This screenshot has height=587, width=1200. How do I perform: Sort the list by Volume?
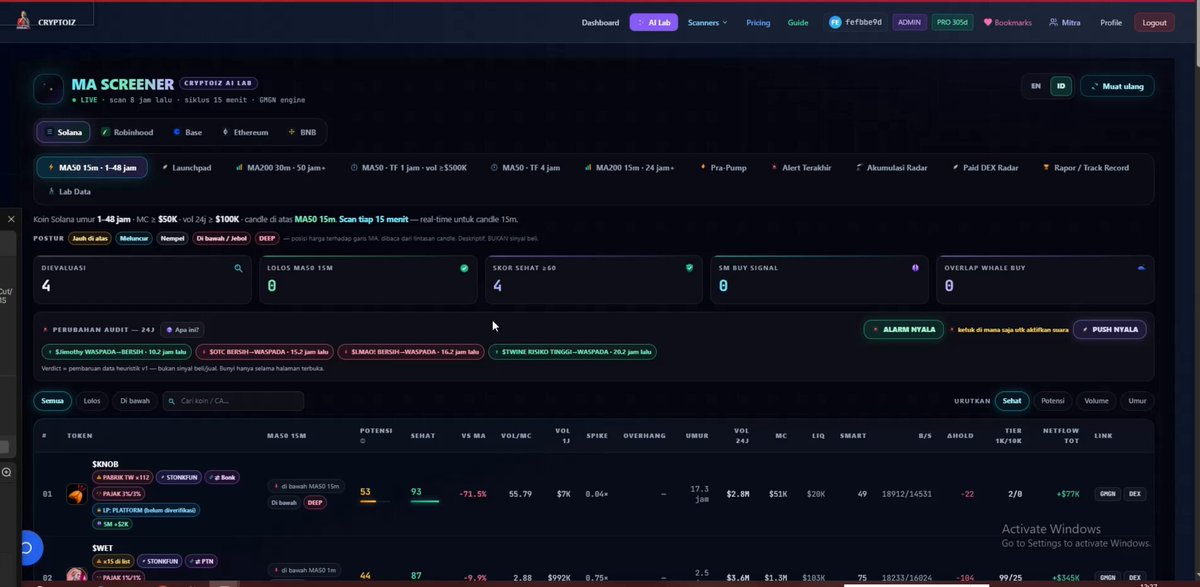pos(1096,401)
